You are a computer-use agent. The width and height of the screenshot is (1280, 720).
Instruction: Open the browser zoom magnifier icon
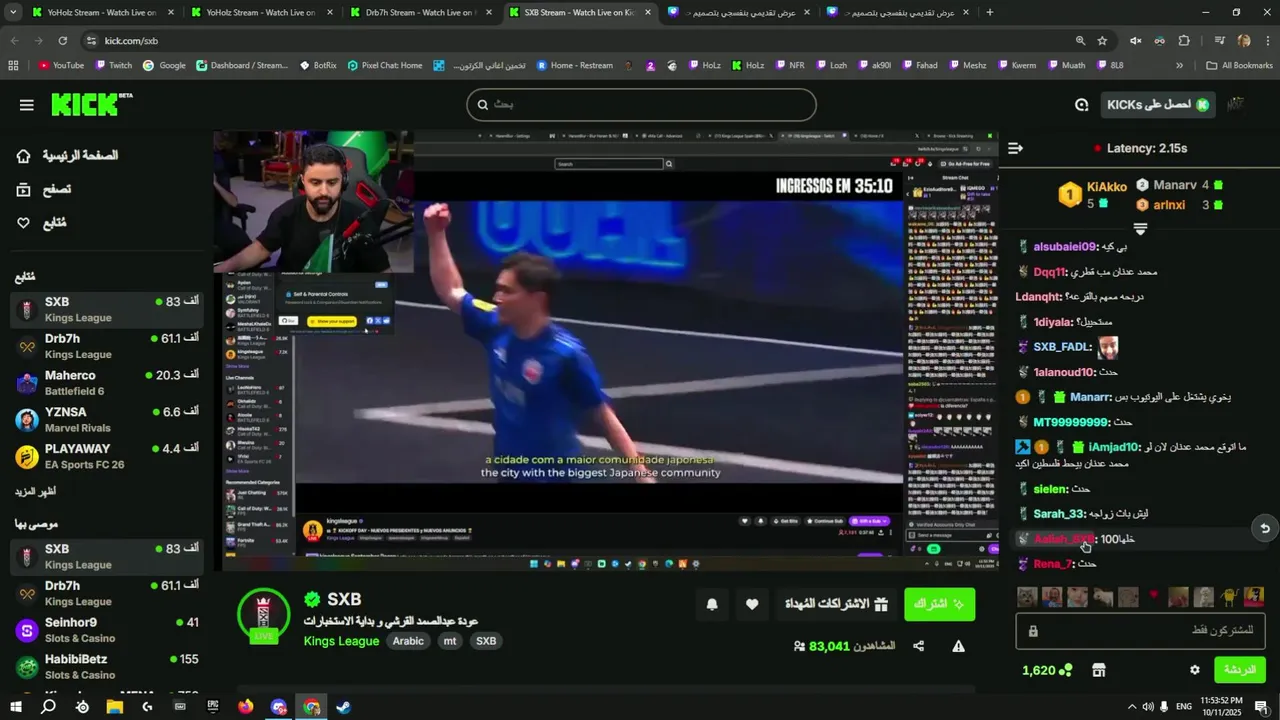pyautogui.click(x=1080, y=41)
